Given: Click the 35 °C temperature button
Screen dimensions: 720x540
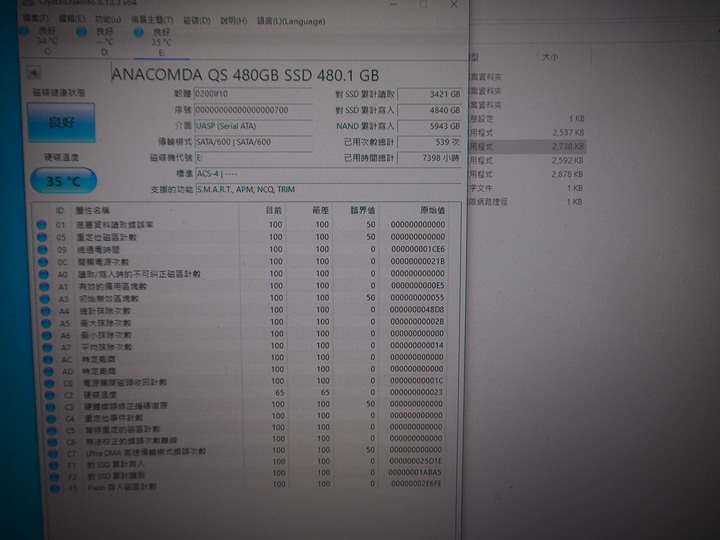Looking at the screenshot, I should click(x=63, y=181).
